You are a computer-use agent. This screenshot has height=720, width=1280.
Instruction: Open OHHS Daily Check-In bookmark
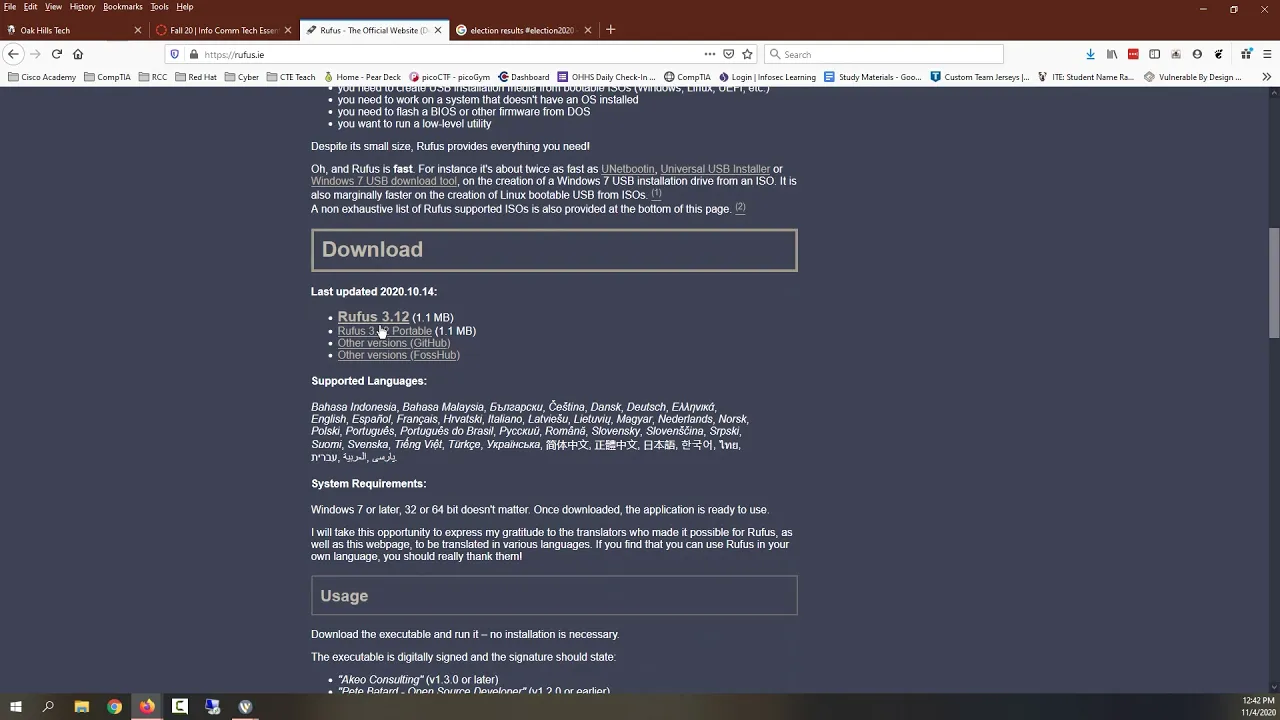point(607,77)
